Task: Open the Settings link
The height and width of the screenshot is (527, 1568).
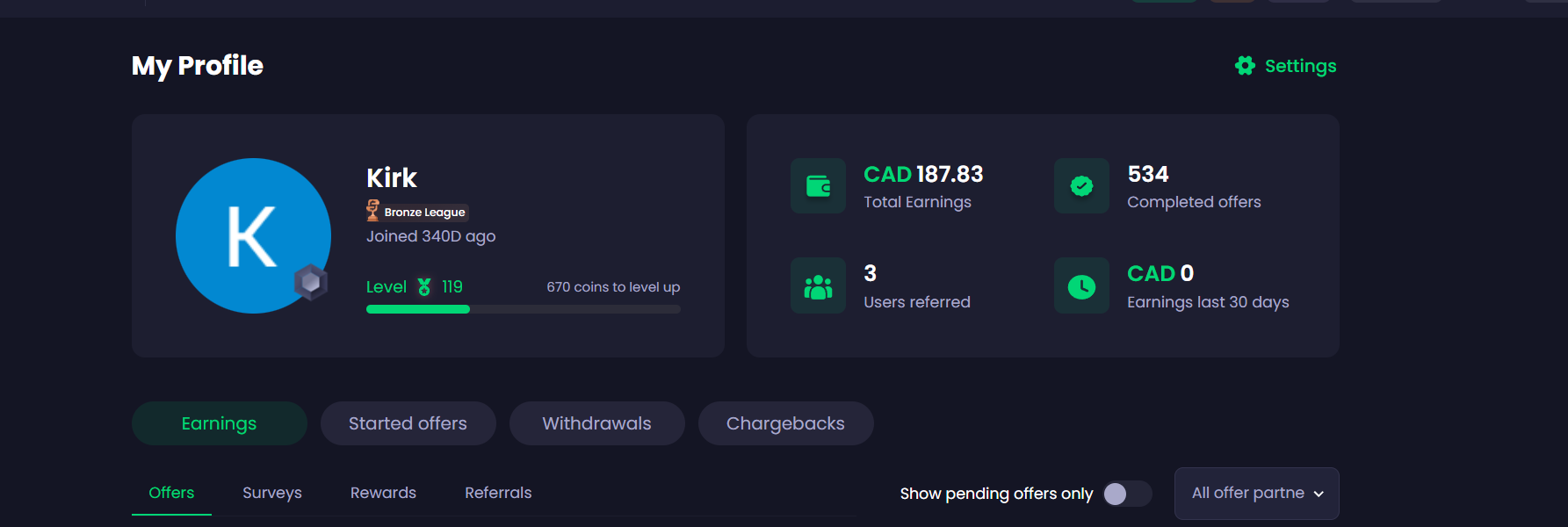Action: click(x=1300, y=66)
